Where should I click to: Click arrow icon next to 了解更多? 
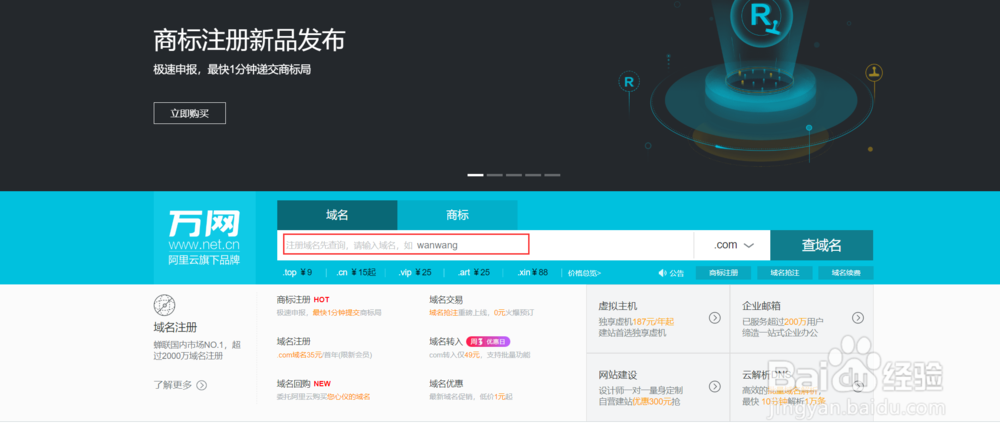pos(202,385)
